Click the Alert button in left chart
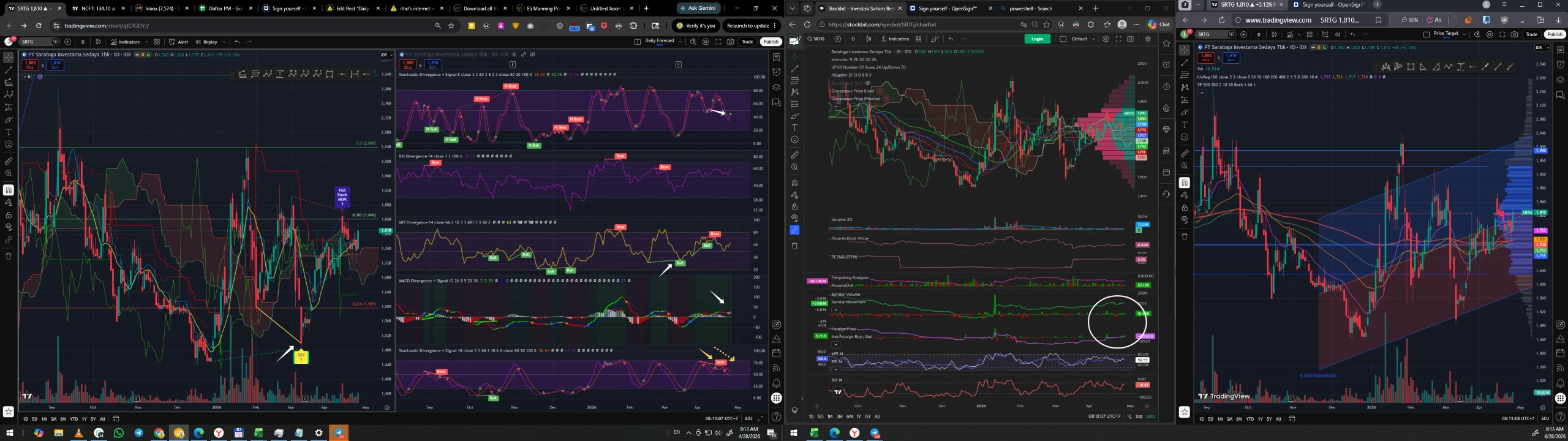The image size is (1568, 441). click(x=179, y=42)
